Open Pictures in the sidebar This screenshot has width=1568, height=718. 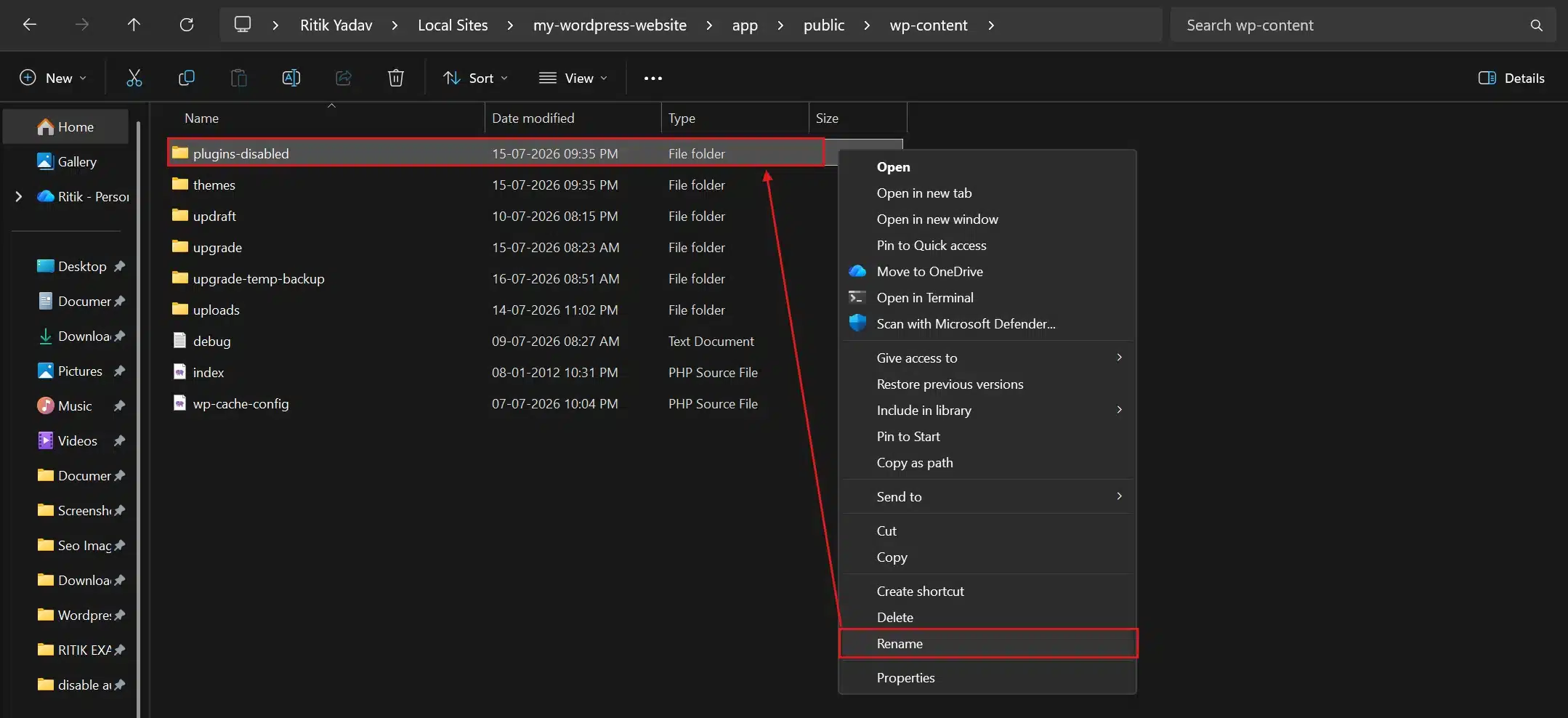pos(71,371)
